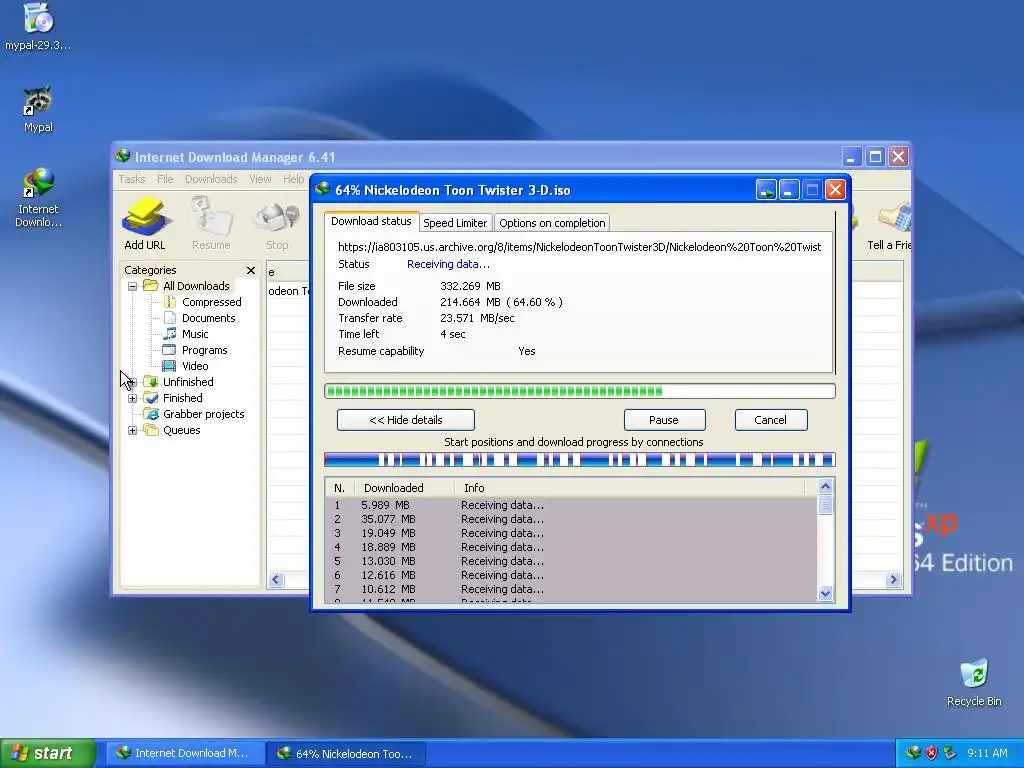Screen dimensions: 1024x768
Task: Select the Mypal desktop shortcut
Action: coord(38,109)
